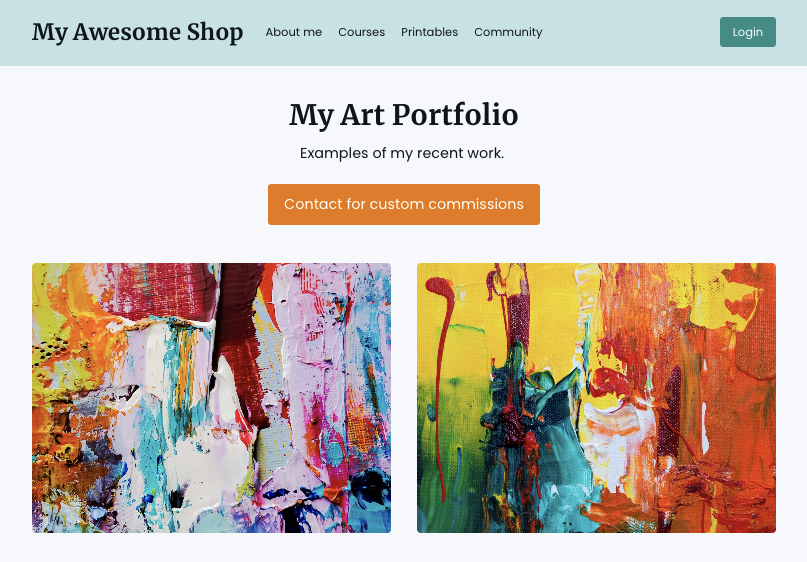
Task: Go to Courses in the navigation
Action: 361,32
